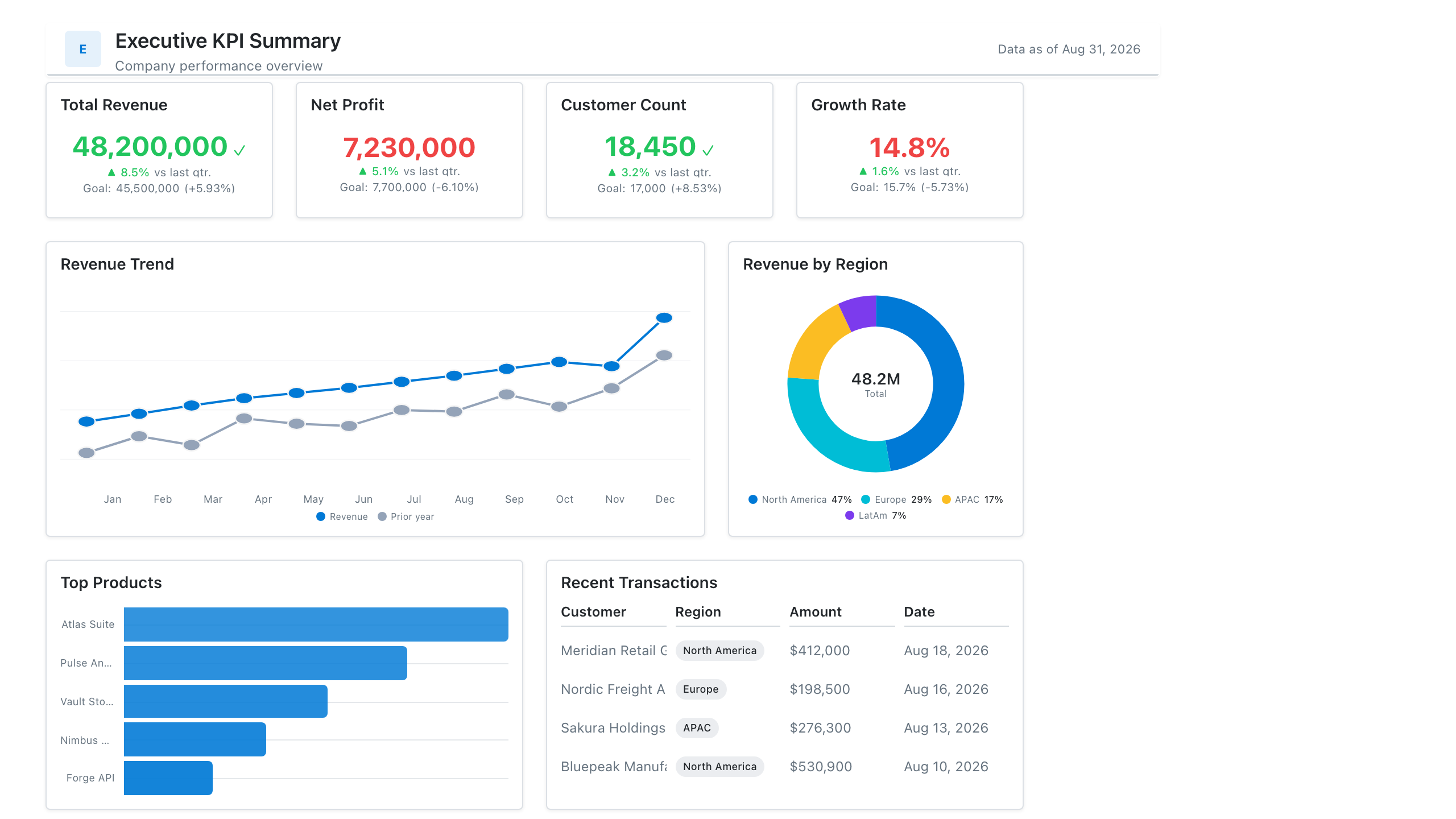1456x819 pixels.
Task: Click the Total Revenue green checkmark icon
Action: 239,150
